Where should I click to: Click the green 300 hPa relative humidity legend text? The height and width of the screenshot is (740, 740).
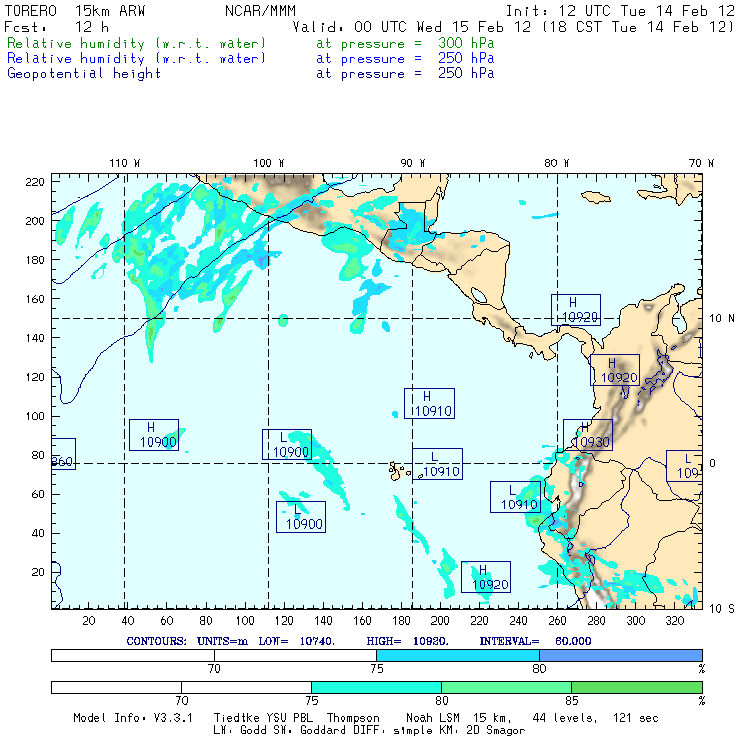point(137,44)
